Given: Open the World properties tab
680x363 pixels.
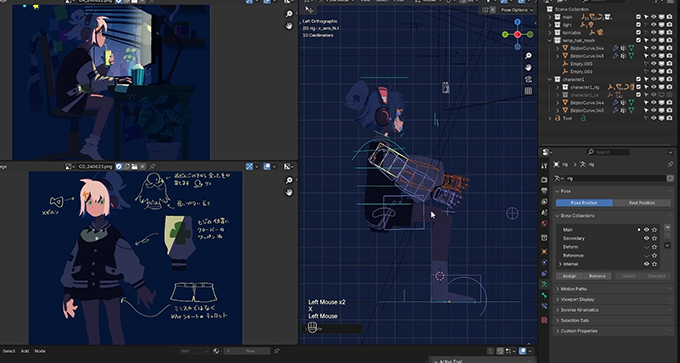Looking at the screenshot, I should point(544,224).
